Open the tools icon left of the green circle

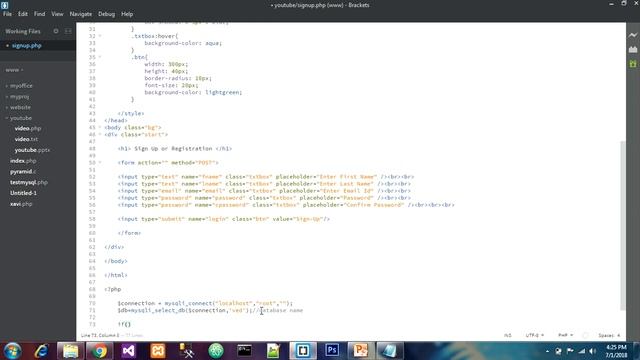point(187,351)
